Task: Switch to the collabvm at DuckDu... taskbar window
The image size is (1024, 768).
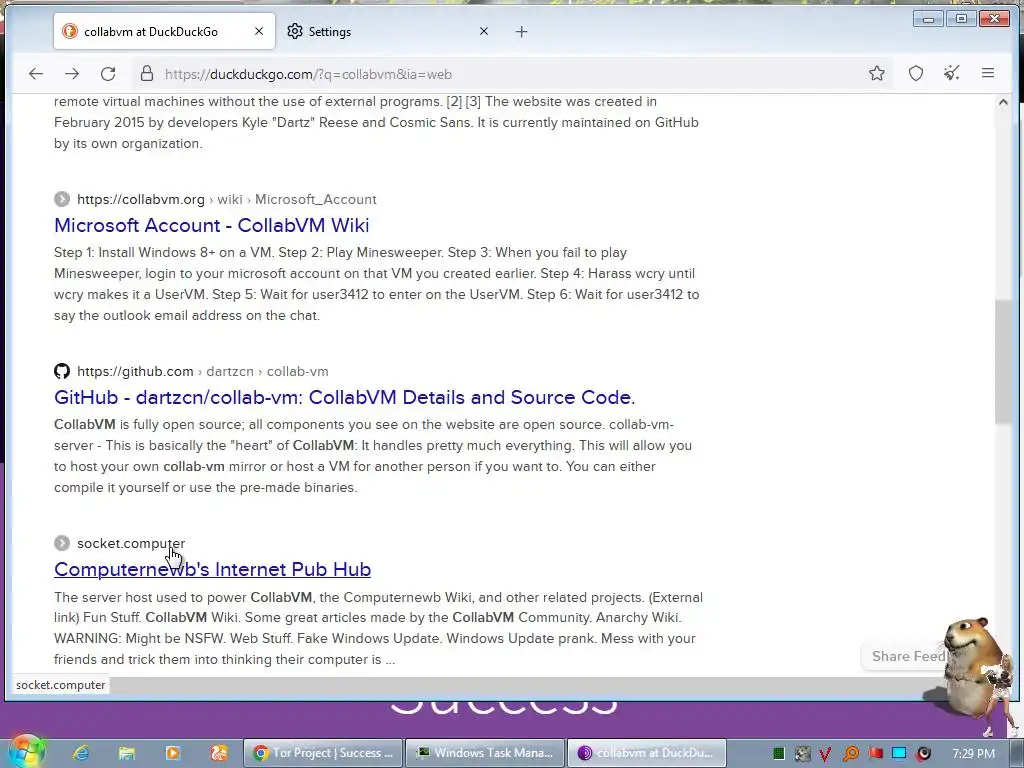Action: [x=647, y=753]
